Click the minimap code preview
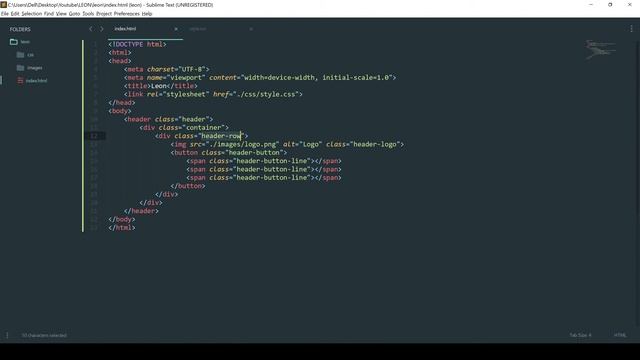 tap(600, 49)
